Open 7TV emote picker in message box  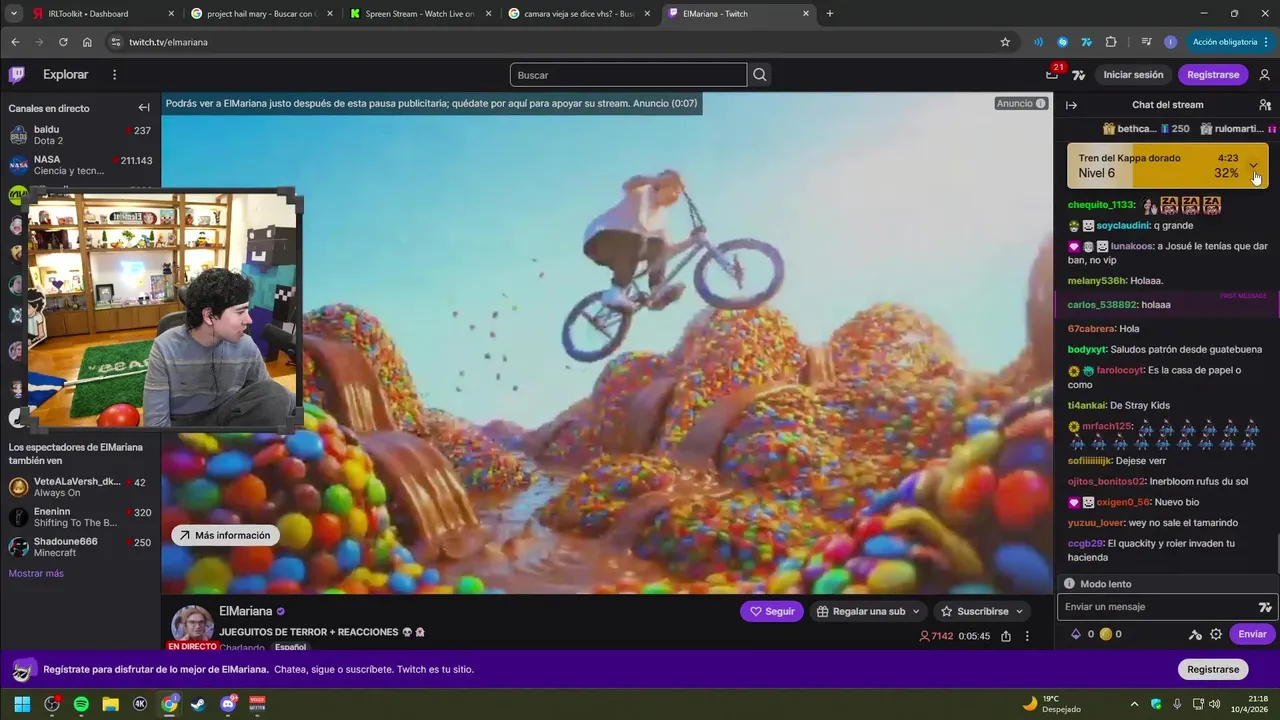[1265, 607]
